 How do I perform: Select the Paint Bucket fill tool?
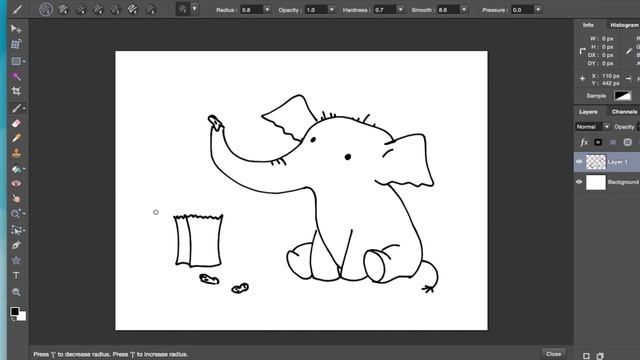click(16, 169)
